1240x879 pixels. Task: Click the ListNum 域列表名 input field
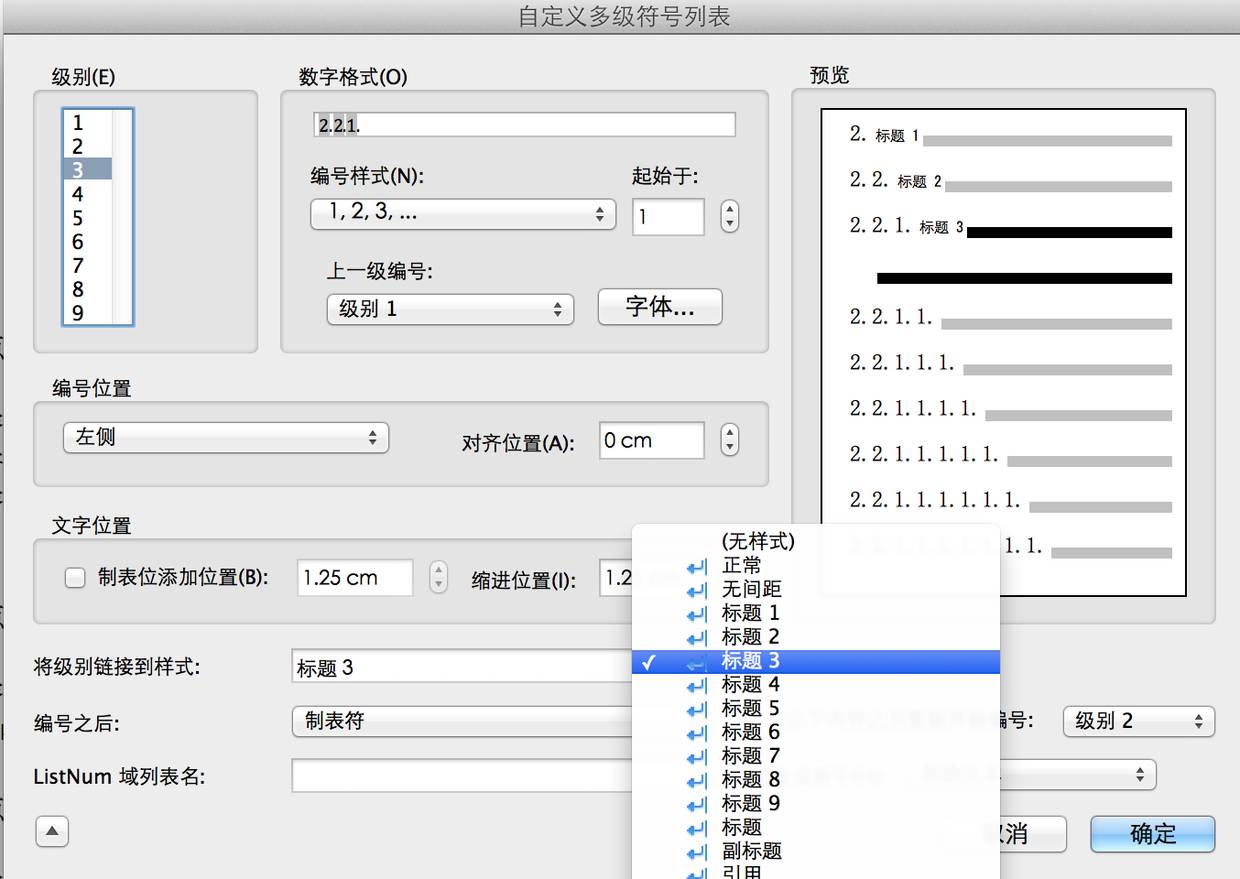460,775
